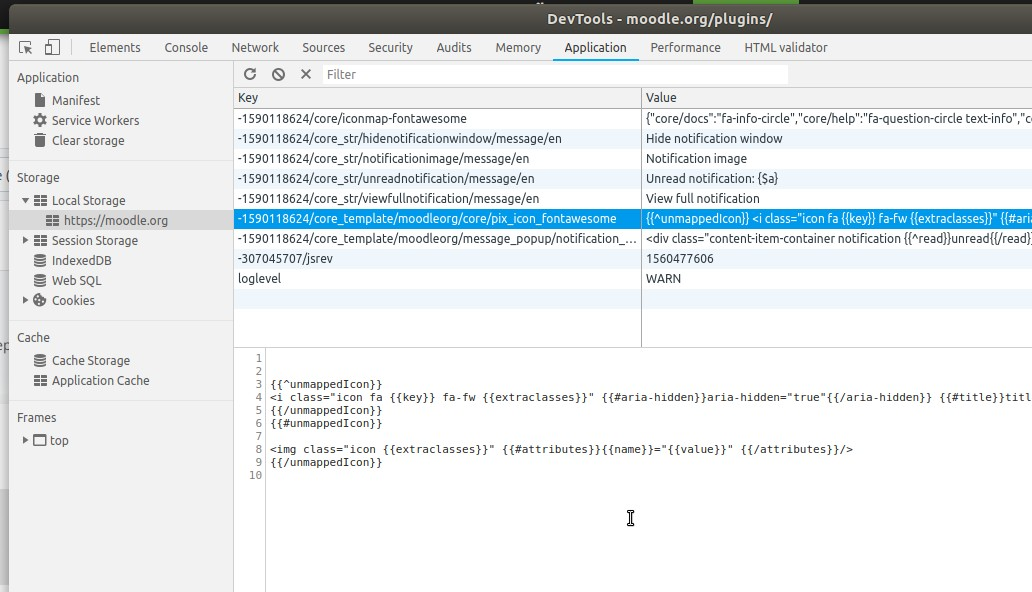
Task: Select the pix_icon_fontawesome template key
Action: 437,219
